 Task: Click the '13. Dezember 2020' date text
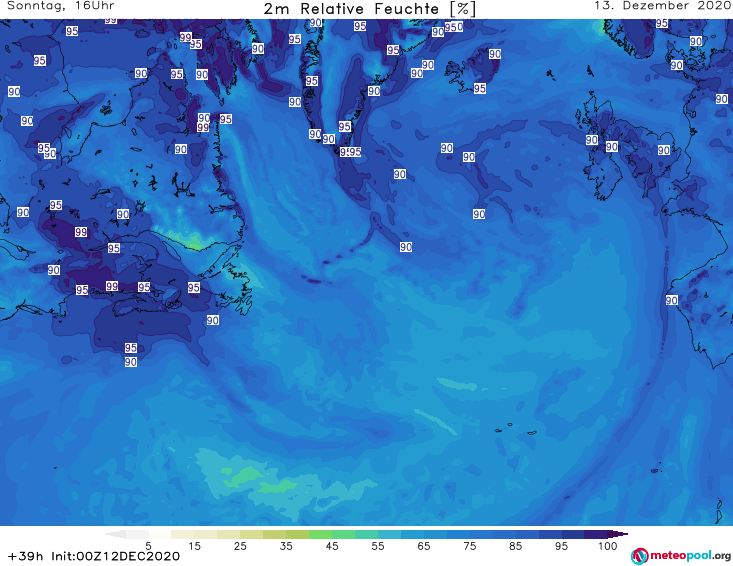click(662, 6)
